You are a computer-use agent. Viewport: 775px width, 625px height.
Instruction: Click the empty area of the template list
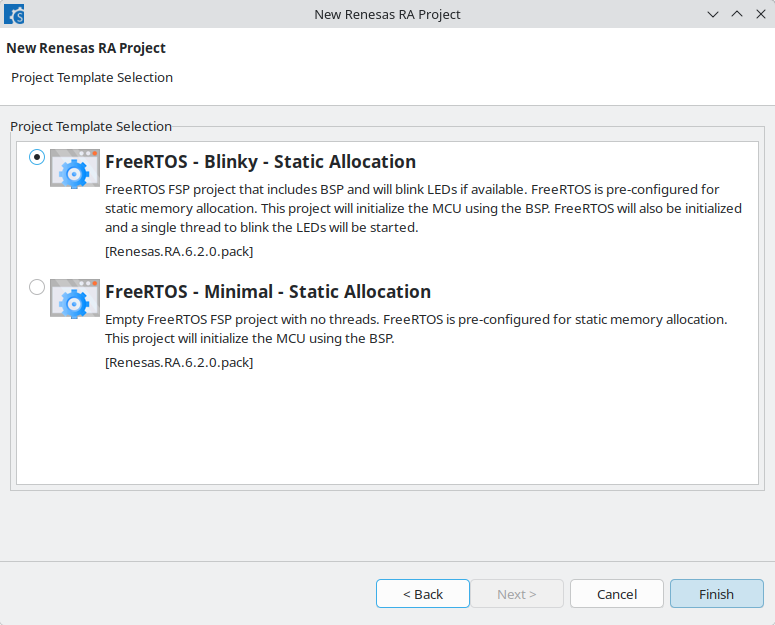(387, 427)
